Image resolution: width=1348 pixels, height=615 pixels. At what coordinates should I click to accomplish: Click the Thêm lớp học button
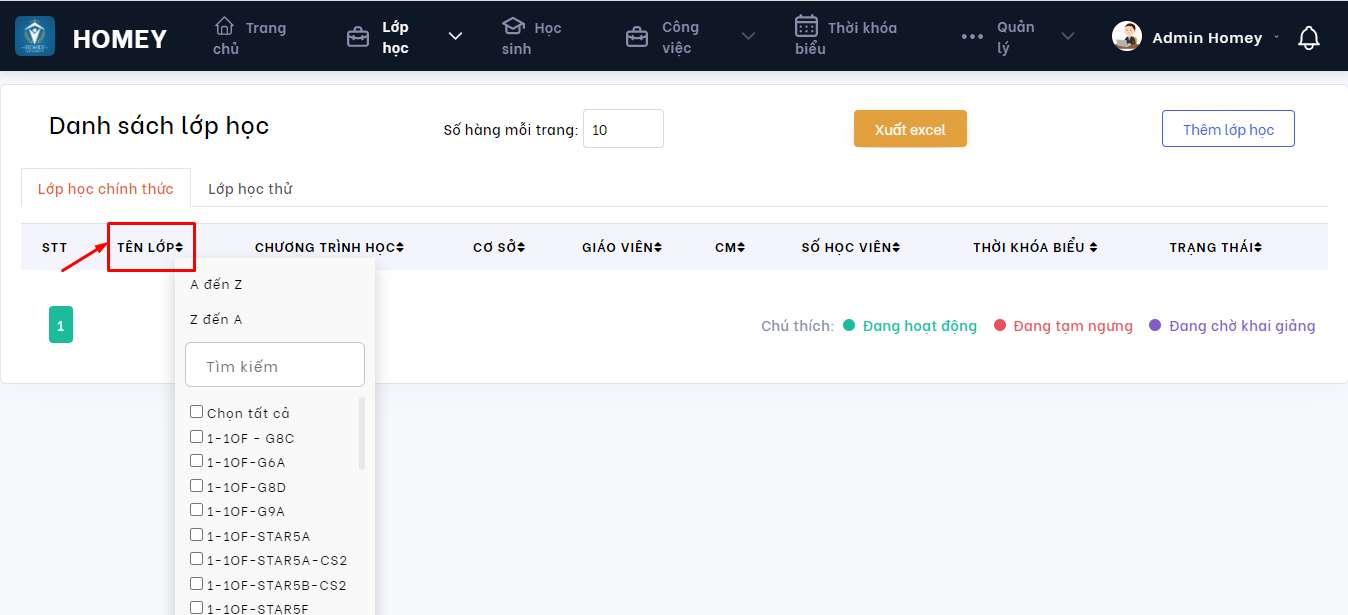tap(1228, 129)
